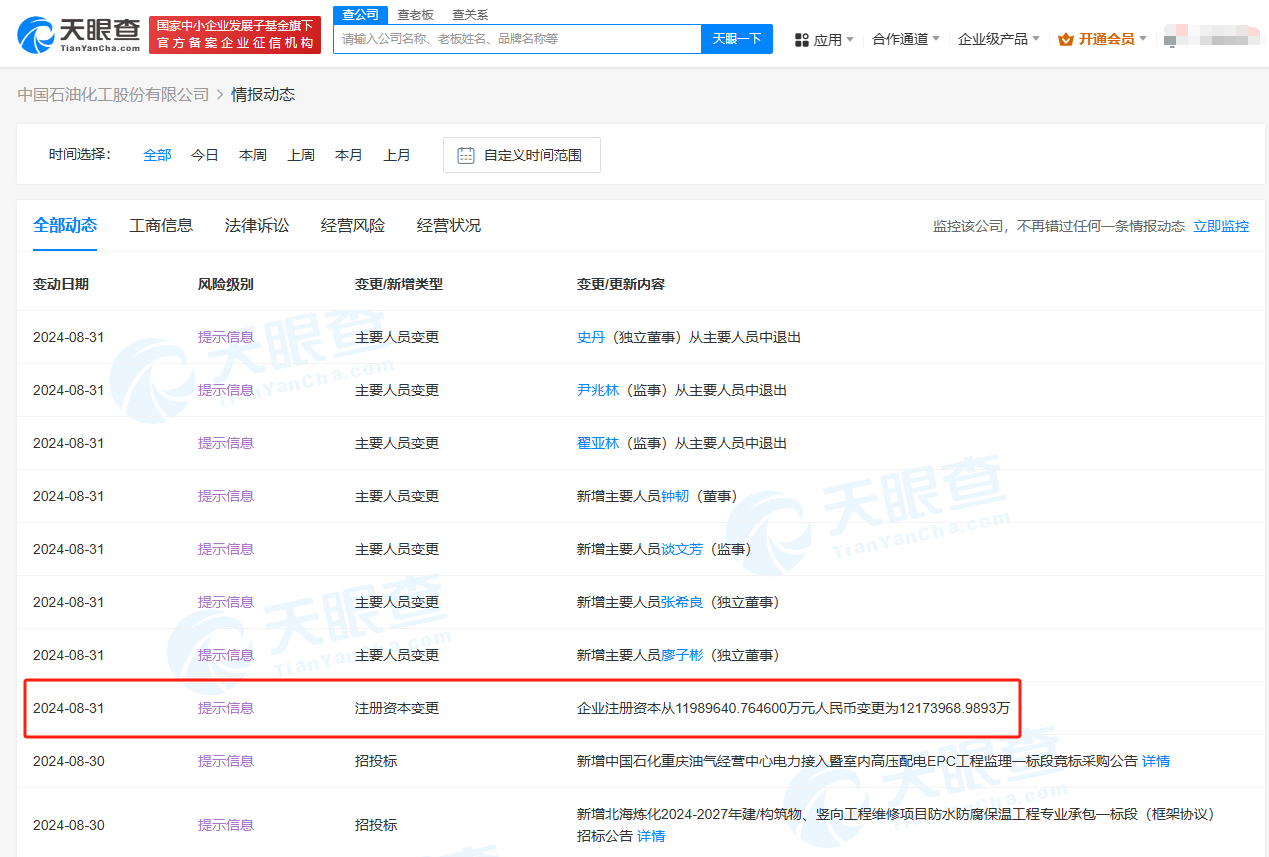Open the 法律诉讼 tab
1269x857 pixels.
[257, 225]
